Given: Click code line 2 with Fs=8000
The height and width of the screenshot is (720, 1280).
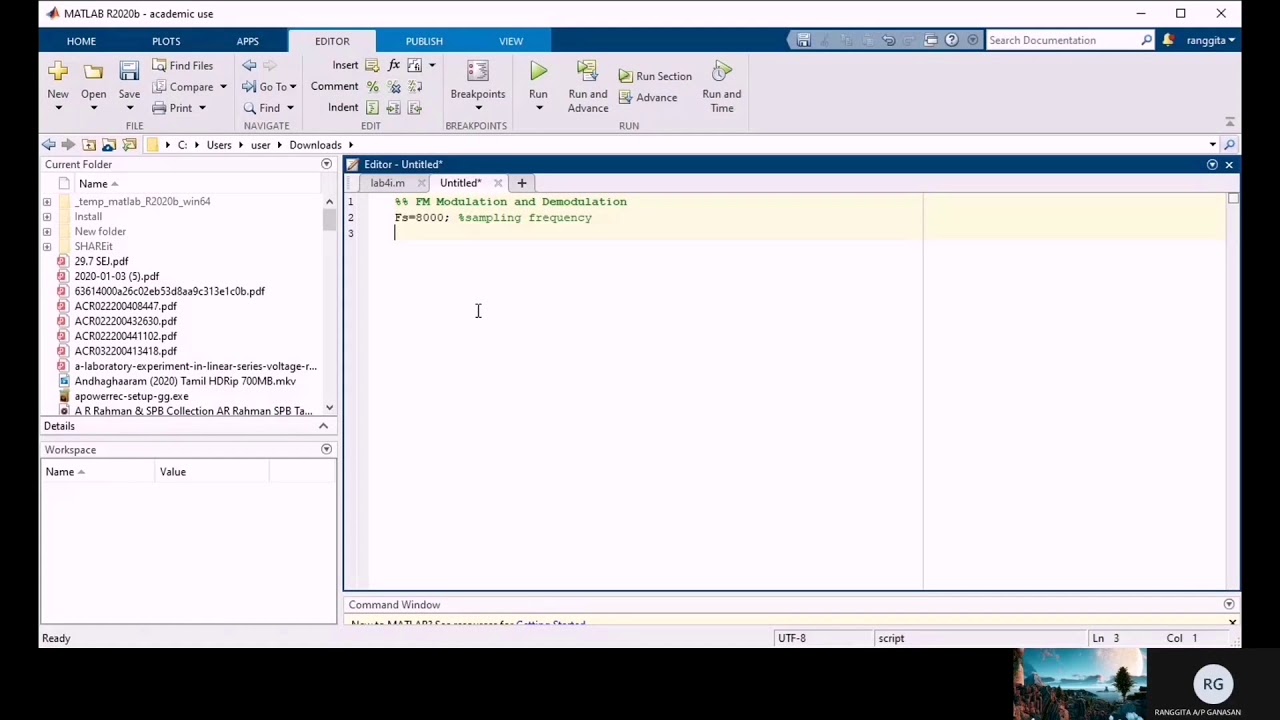Looking at the screenshot, I should [x=493, y=218].
